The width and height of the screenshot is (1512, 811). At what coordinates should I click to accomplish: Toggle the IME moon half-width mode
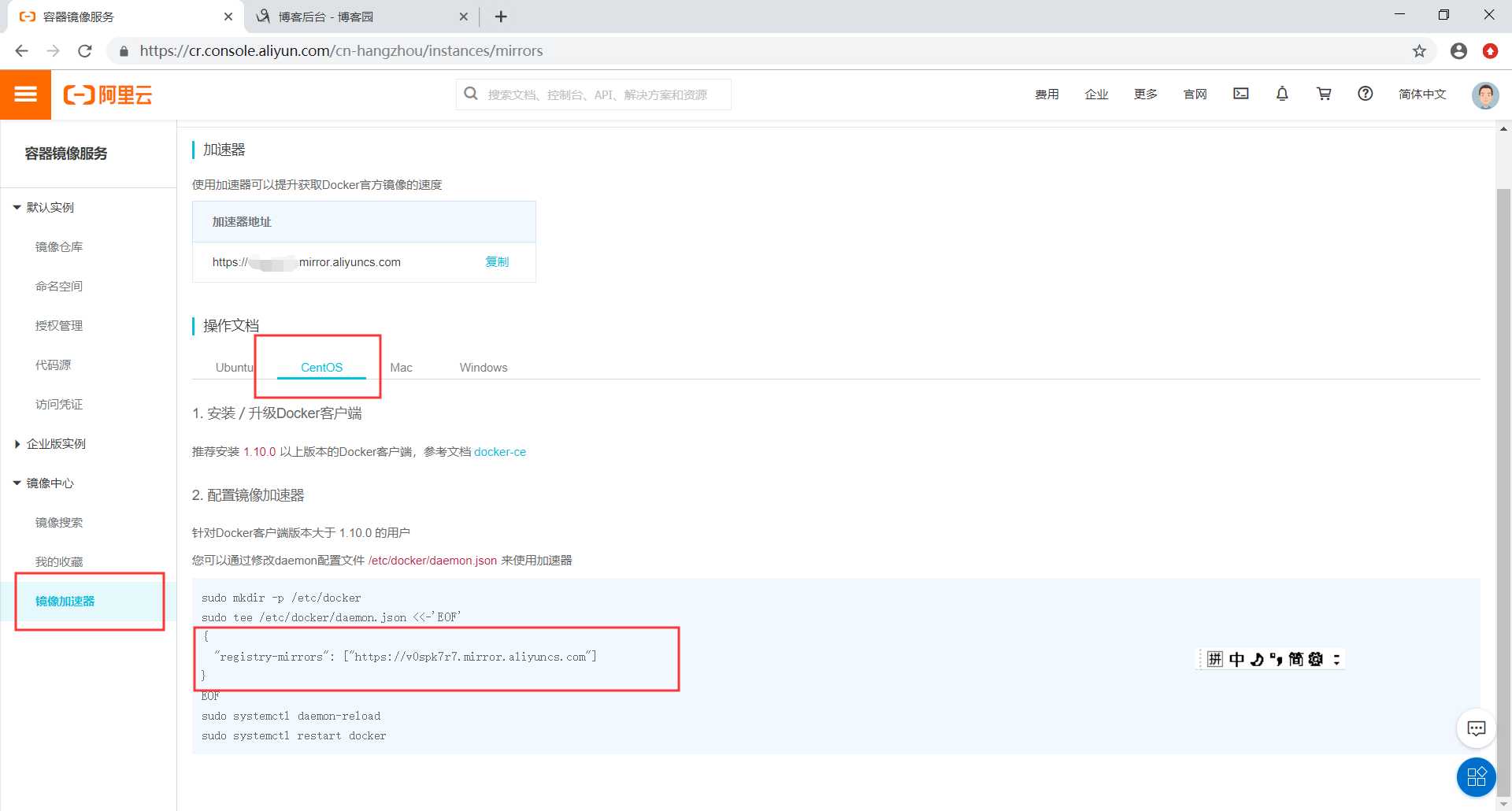[1257, 659]
